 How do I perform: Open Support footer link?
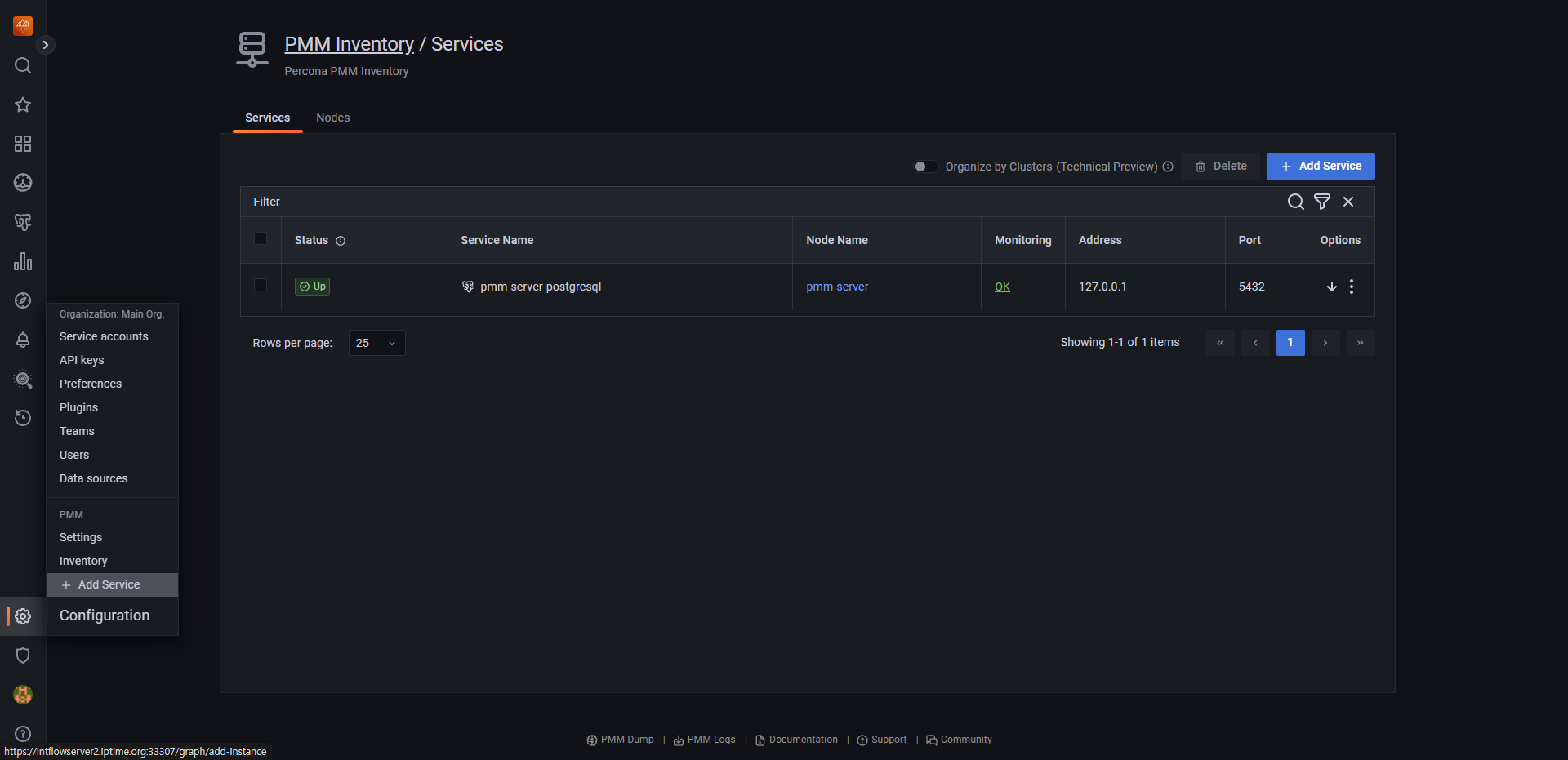point(882,740)
